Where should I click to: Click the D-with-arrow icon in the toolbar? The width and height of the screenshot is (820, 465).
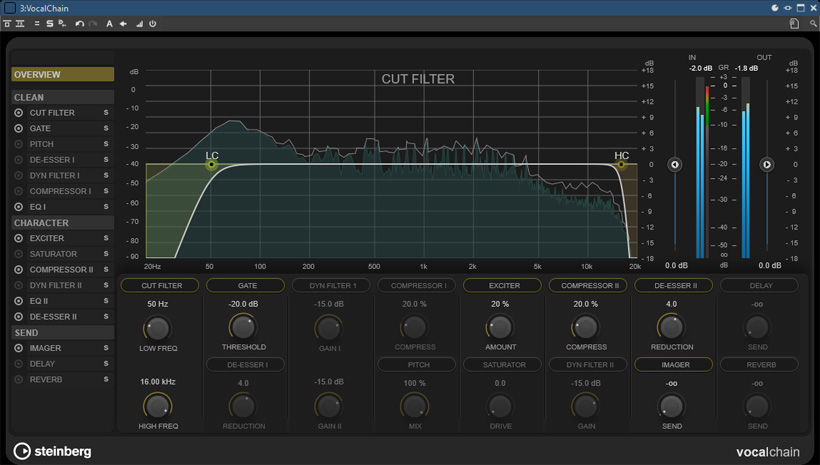(x=62, y=24)
